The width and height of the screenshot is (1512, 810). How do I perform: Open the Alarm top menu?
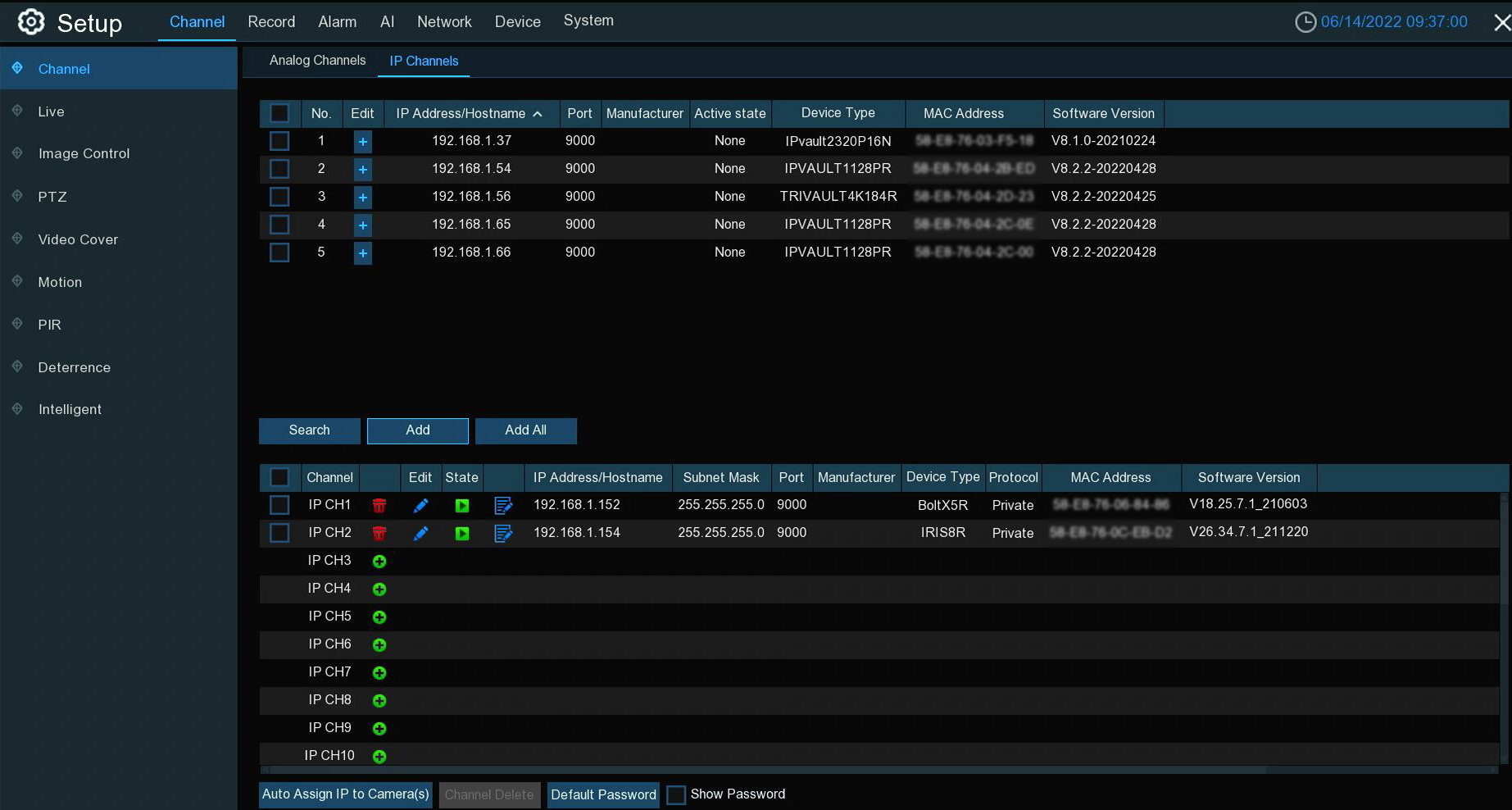tap(337, 22)
